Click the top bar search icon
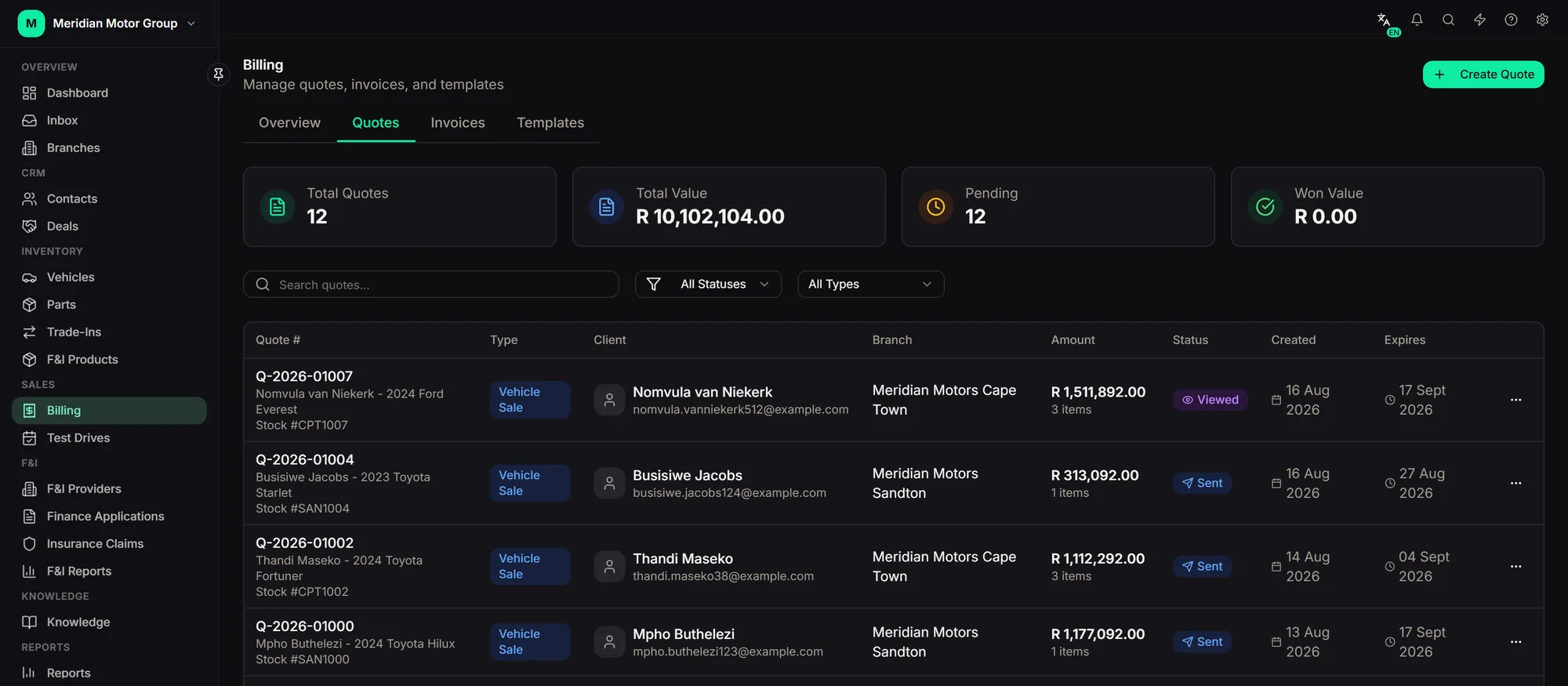This screenshot has height=686, width=1568. coord(1448,20)
